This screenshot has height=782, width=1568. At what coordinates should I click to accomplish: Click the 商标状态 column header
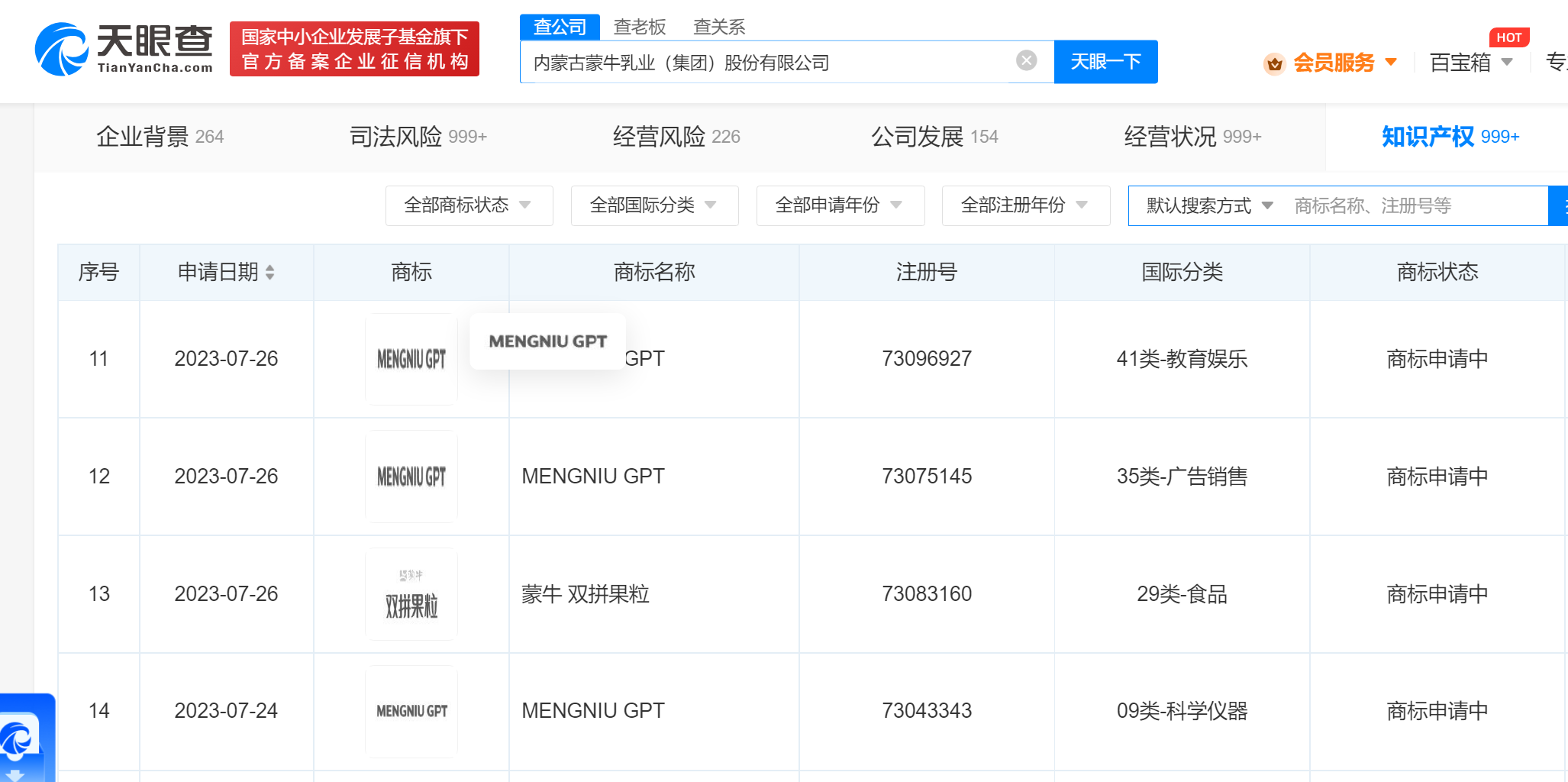click(x=1437, y=272)
